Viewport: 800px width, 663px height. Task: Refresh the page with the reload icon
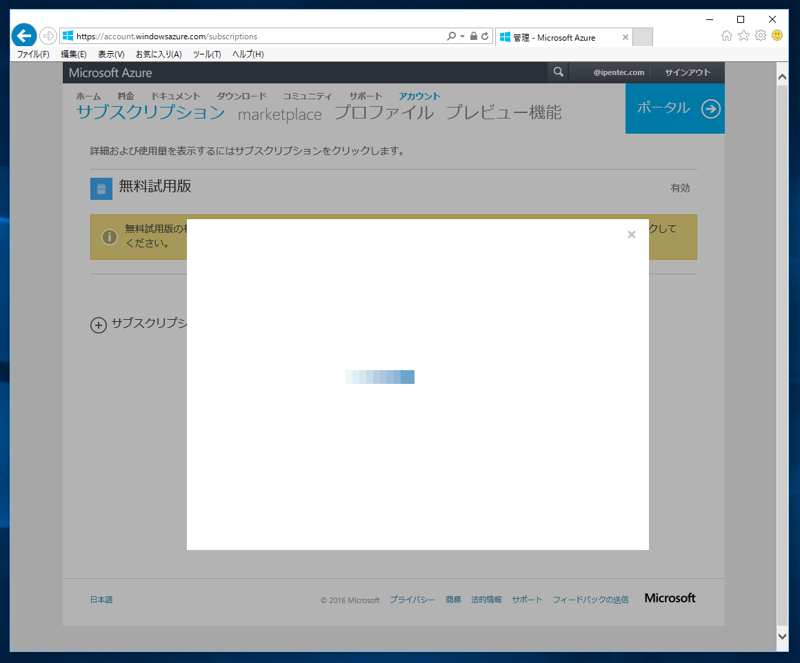pos(485,36)
